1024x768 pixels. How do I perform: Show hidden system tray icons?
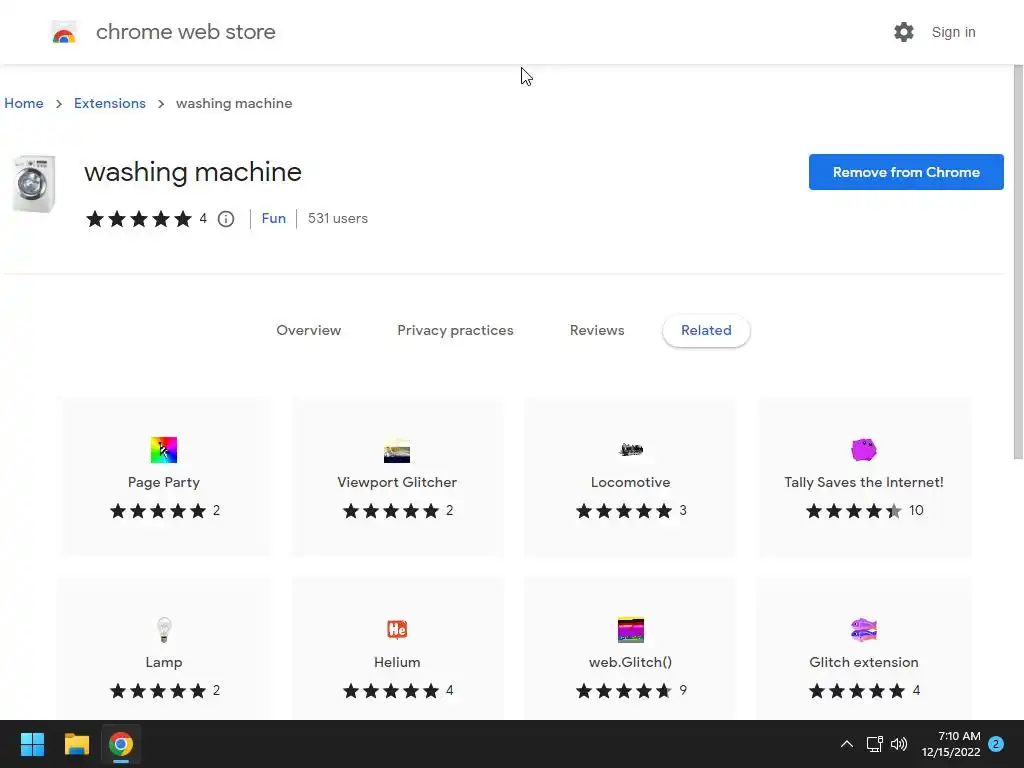pyautogui.click(x=846, y=744)
